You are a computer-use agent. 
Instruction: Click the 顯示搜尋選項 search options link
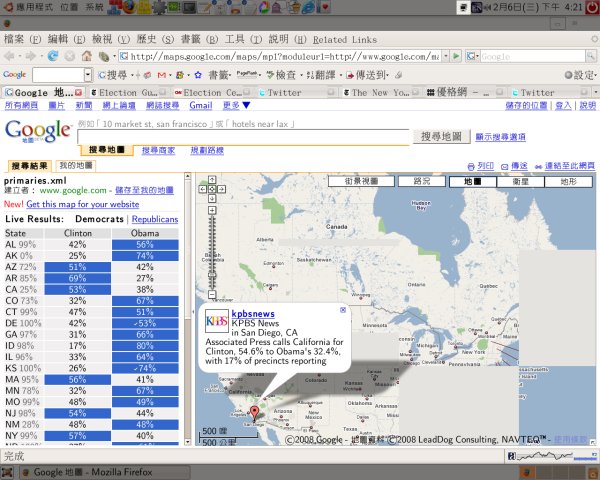[x=500, y=137]
